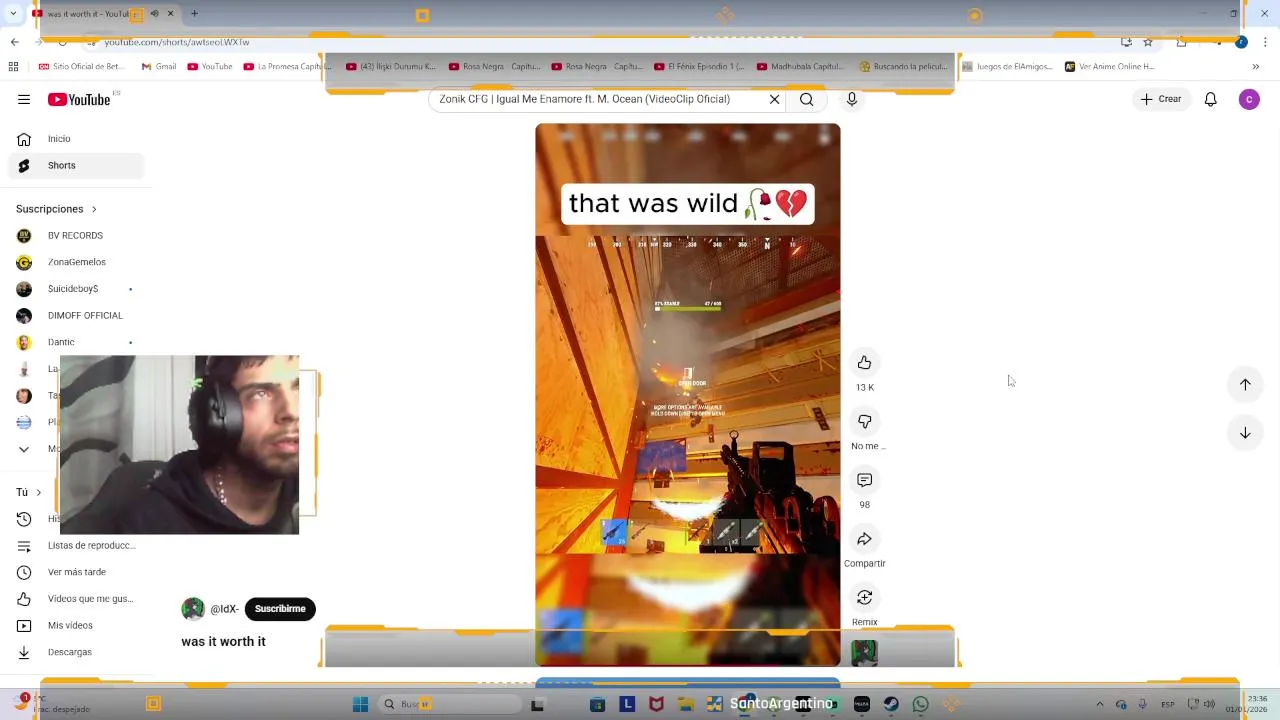Start voice search with microphone
Viewport: 1280px width, 720px height.
[x=852, y=99]
